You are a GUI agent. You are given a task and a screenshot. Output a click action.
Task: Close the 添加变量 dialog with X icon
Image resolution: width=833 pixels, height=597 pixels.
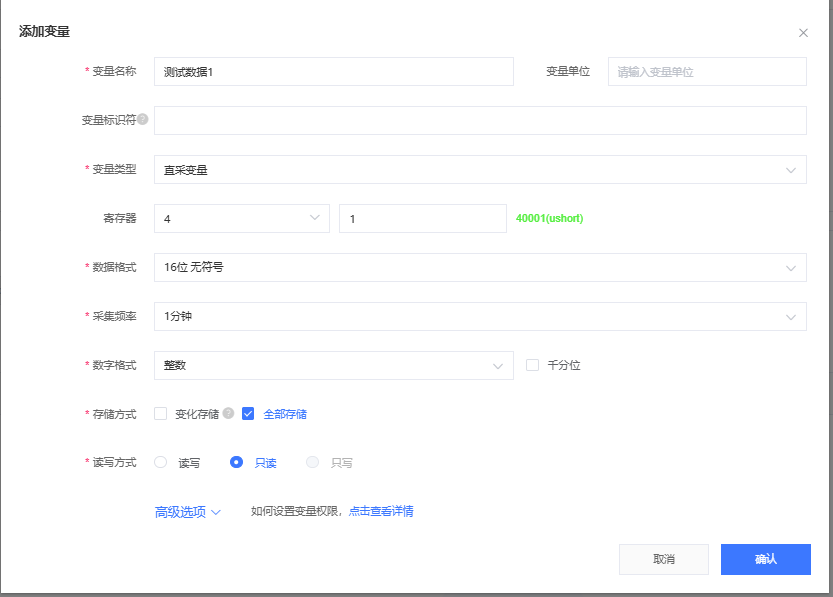(x=803, y=33)
